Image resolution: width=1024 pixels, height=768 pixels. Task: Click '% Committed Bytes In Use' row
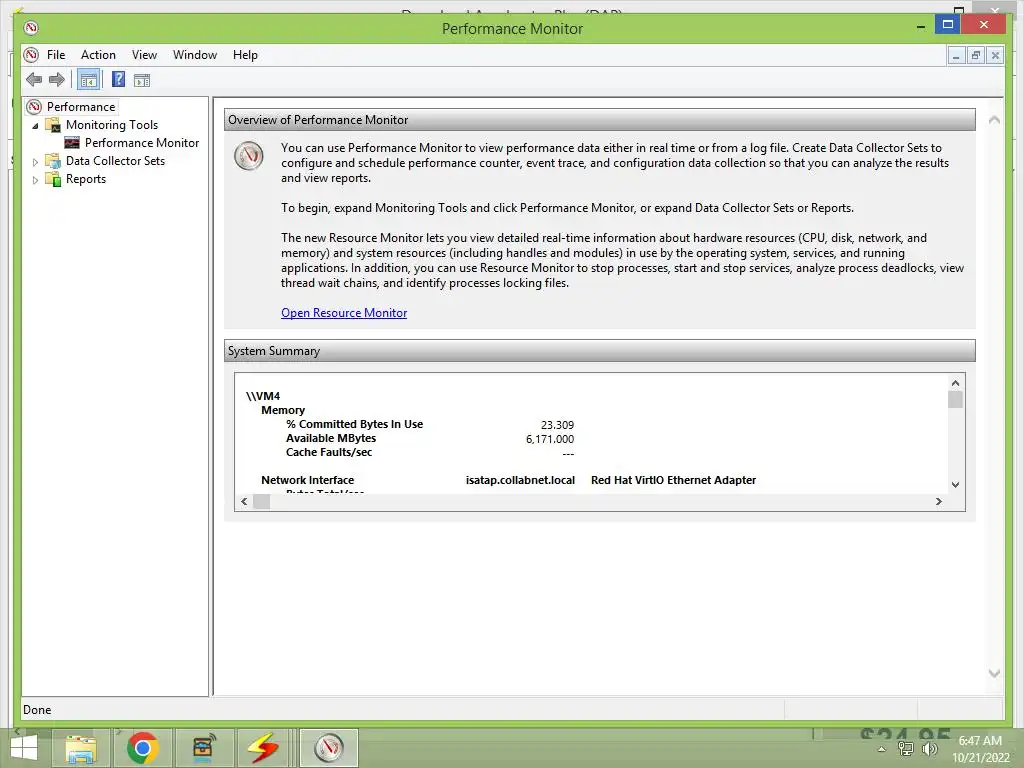[x=430, y=424]
